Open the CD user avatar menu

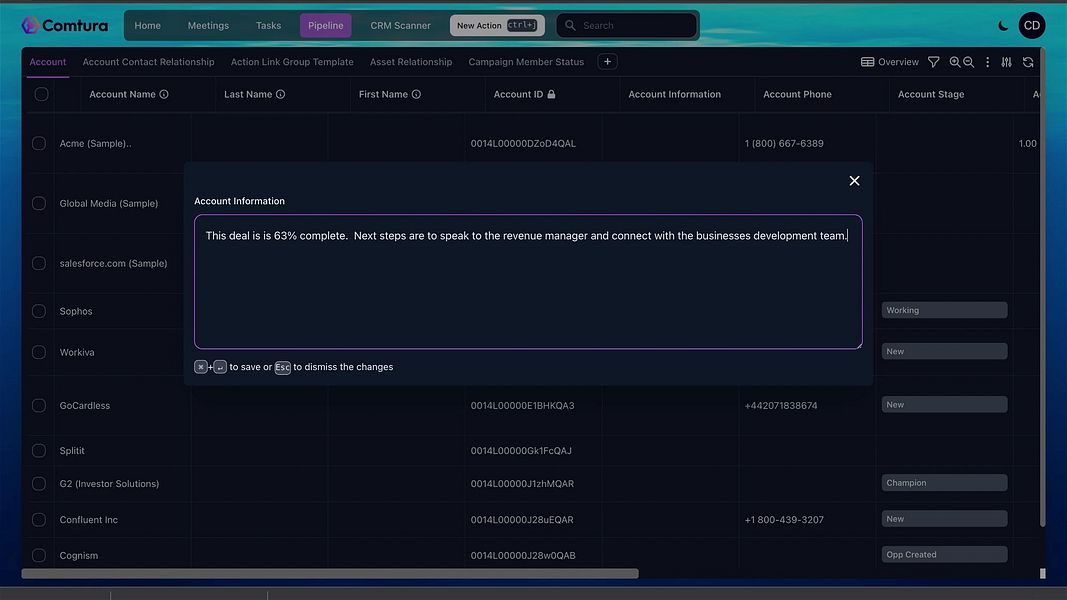pos(1032,25)
